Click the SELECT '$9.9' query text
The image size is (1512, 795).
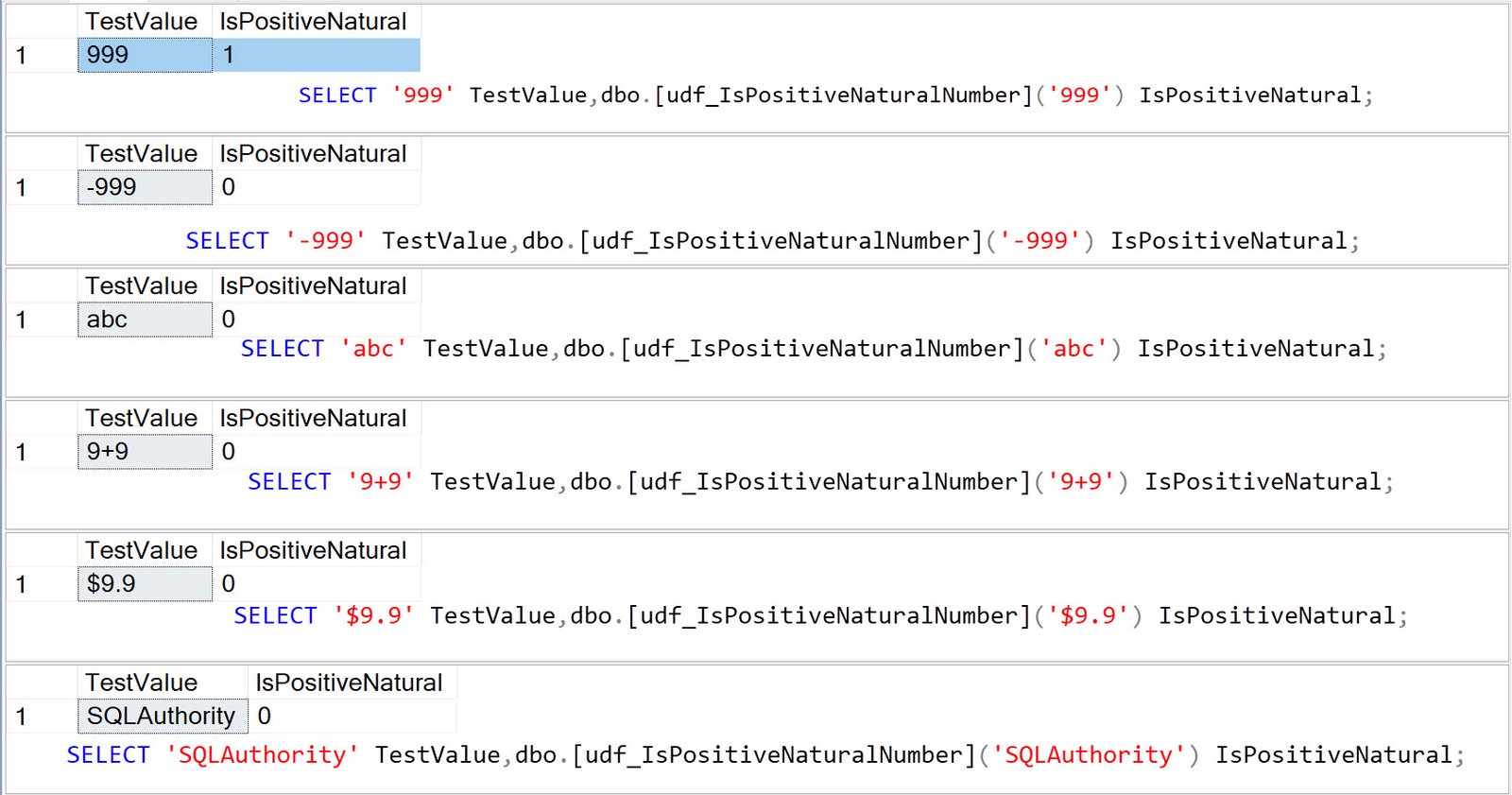click(820, 616)
